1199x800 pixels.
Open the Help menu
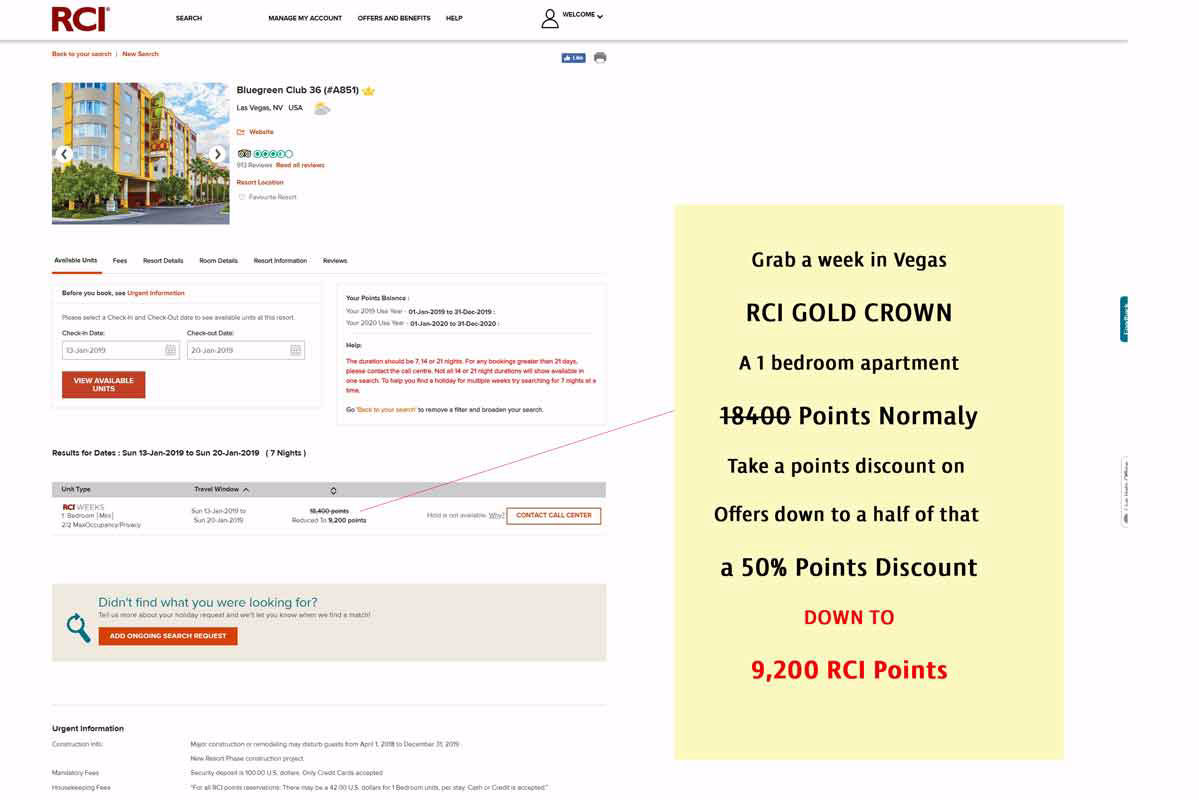coord(454,18)
